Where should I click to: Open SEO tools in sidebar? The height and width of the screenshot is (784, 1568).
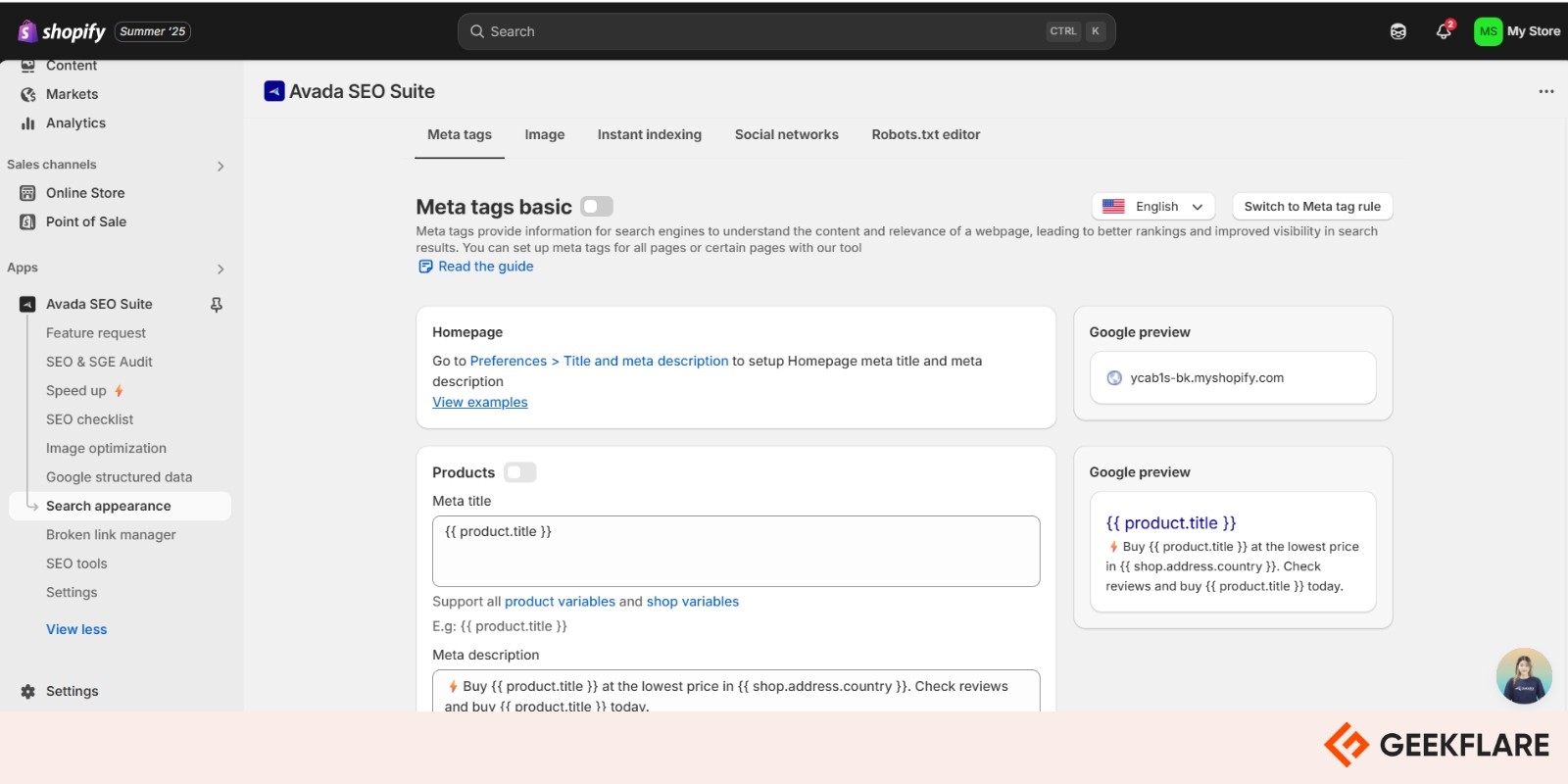coord(76,563)
